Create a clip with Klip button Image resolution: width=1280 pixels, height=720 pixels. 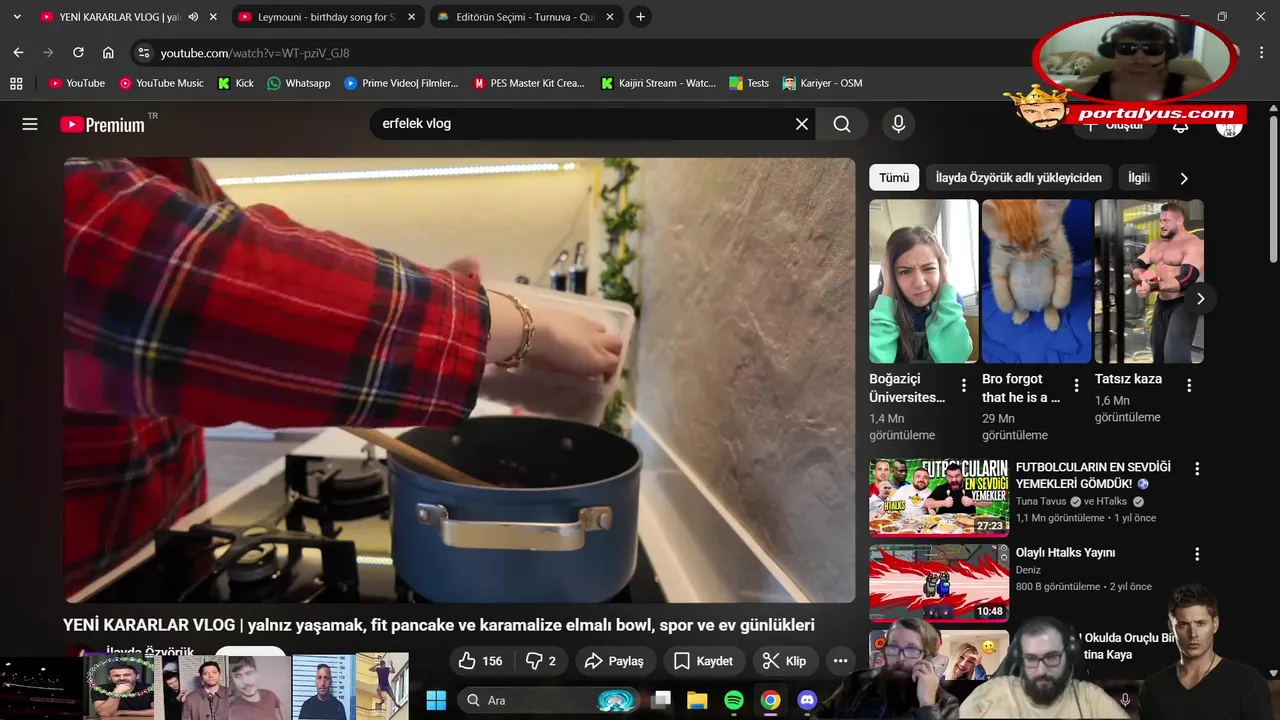(x=785, y=661)
